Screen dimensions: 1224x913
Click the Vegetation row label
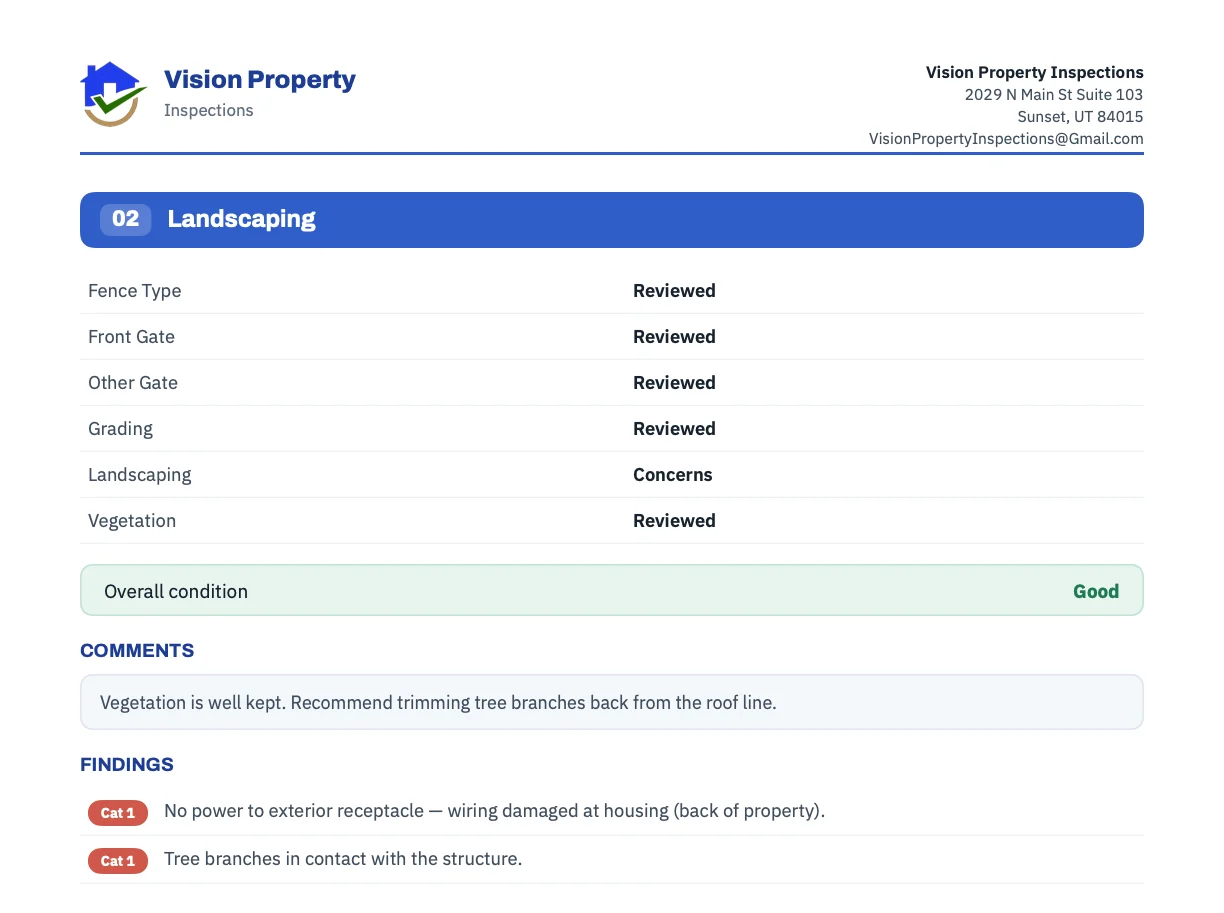132,521
